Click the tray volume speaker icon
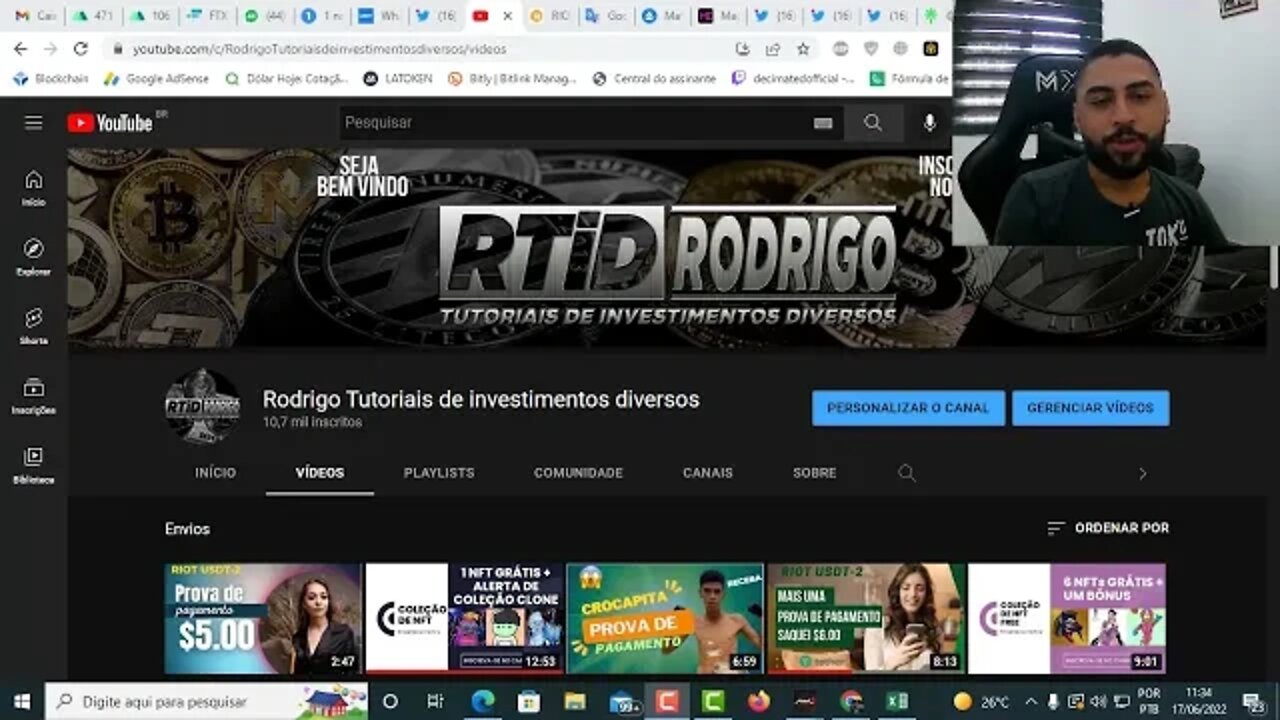The height and width of the screenshot is (720, 1280). tap(1098, 701)
